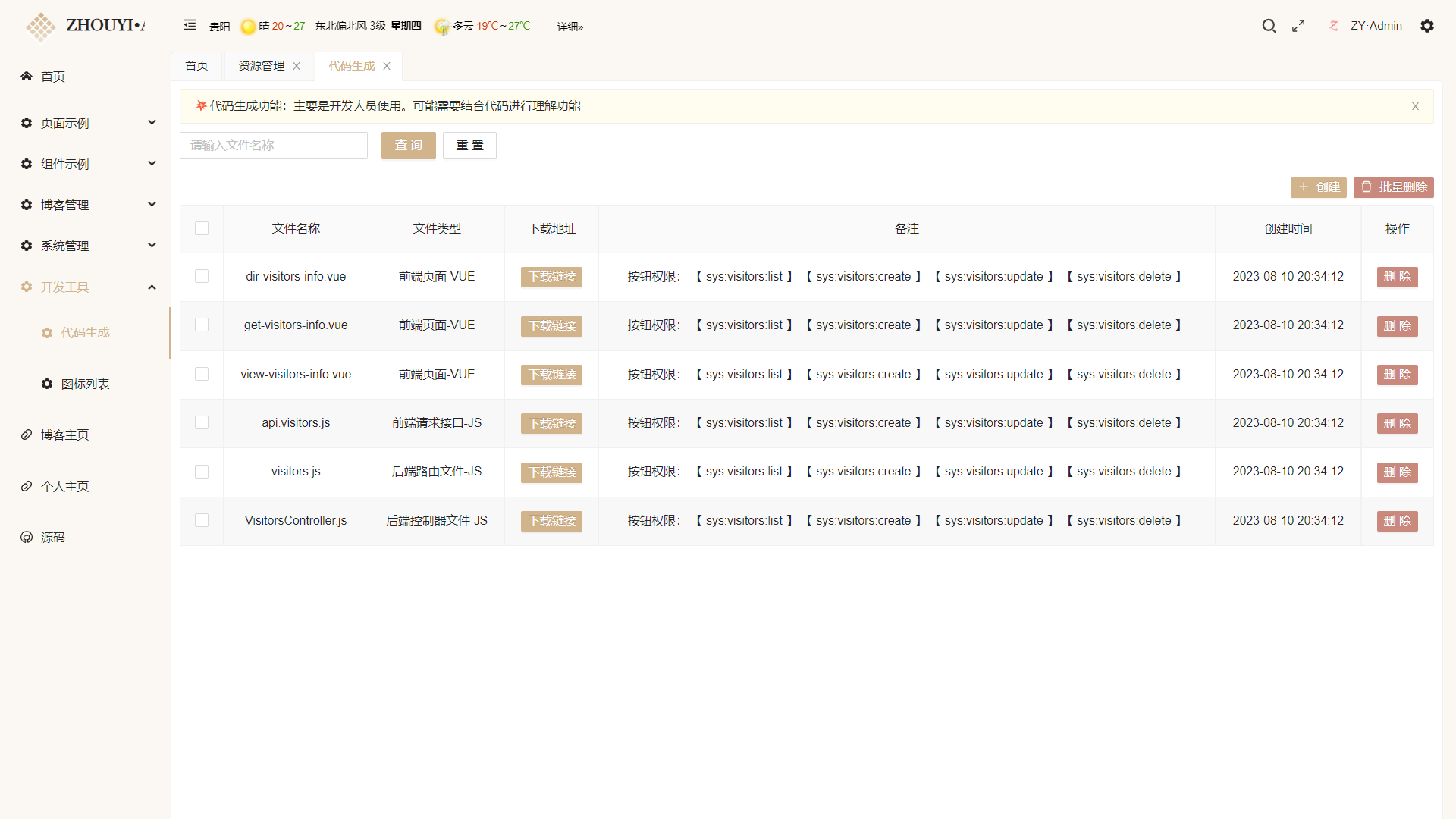Open settings via top-right gear icon
The height and width of the screenshot is (819, 1456).
pos(1426,26)
